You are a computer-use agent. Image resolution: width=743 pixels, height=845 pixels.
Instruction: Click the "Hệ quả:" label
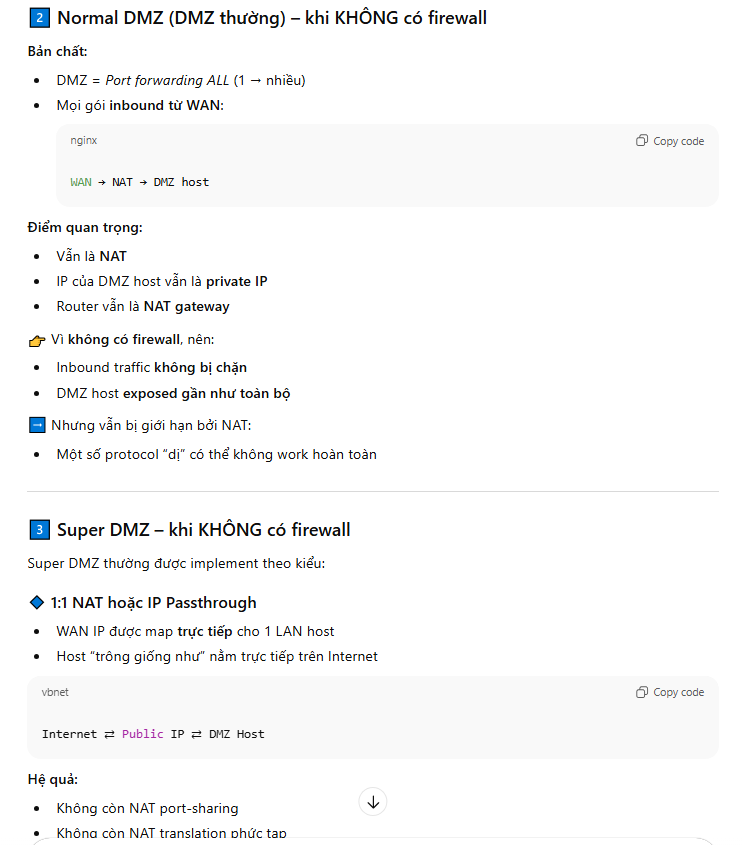[53, 779]
